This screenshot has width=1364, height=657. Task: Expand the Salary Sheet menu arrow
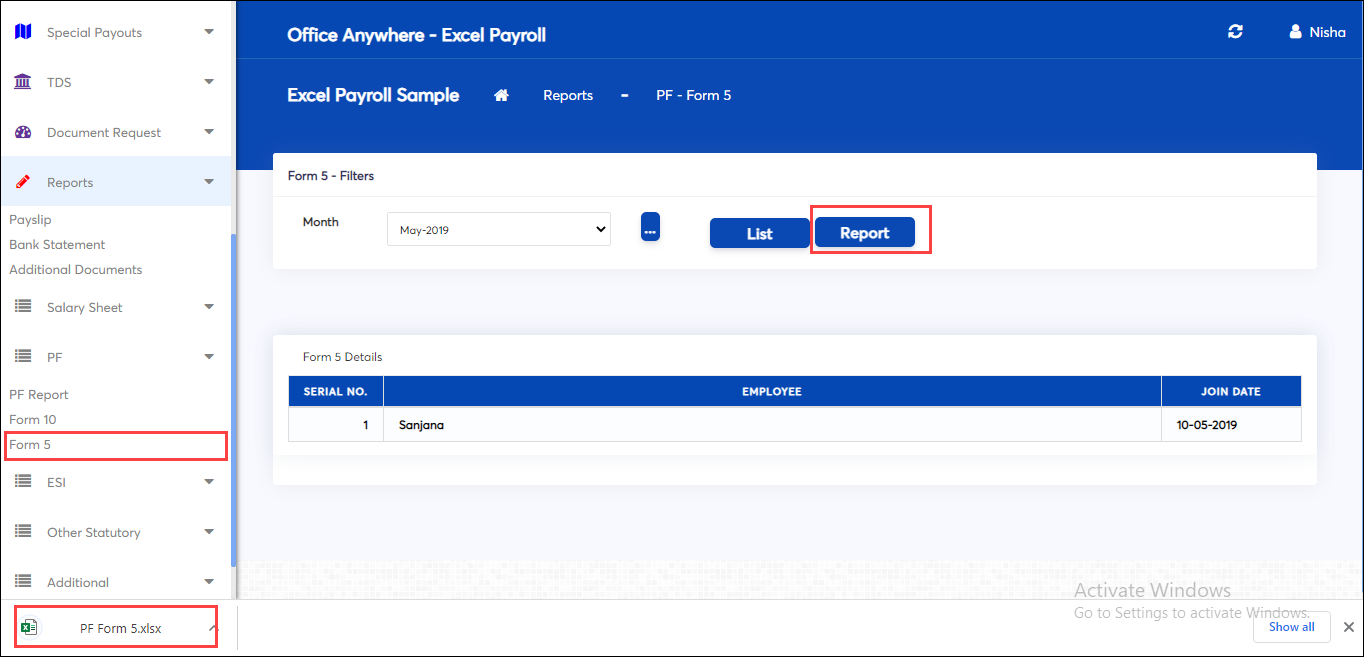209,307
